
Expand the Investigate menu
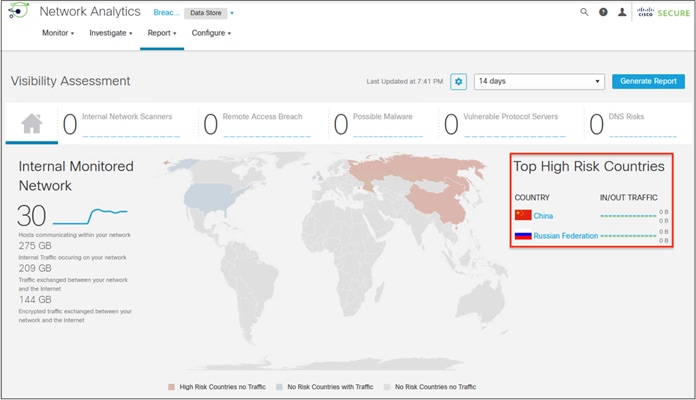(x=111, y=33)
